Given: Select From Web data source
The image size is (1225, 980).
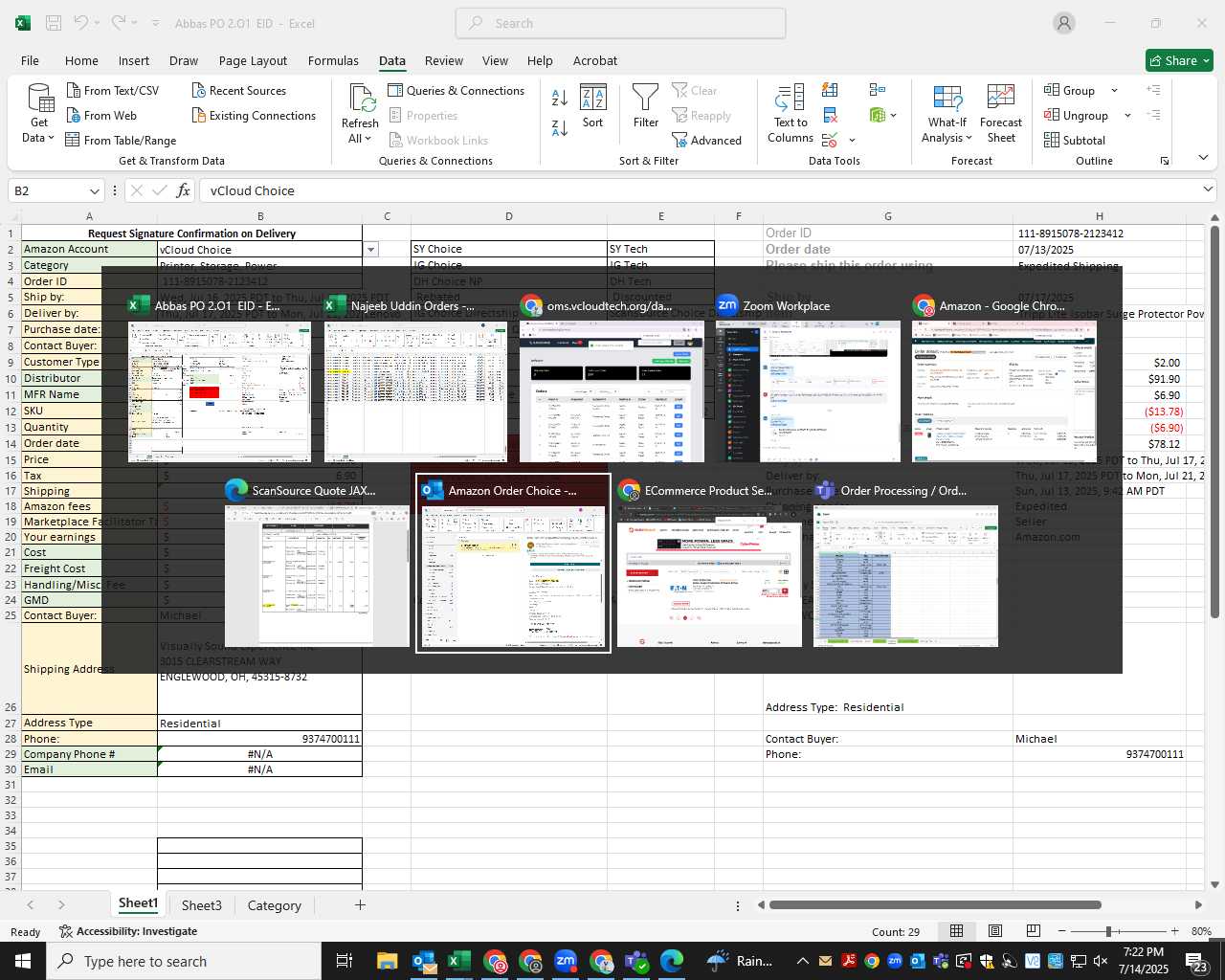Looking at the screenshot, I should (x=101, y=115).
